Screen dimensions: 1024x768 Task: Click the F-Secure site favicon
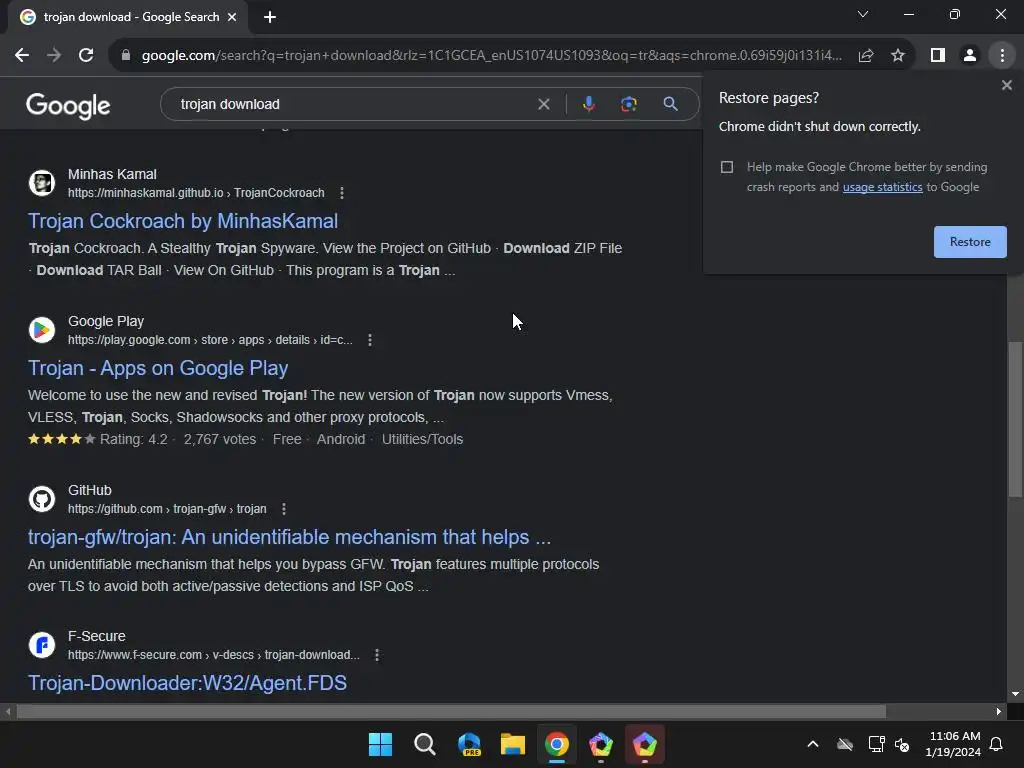click(x=42, y=645)
